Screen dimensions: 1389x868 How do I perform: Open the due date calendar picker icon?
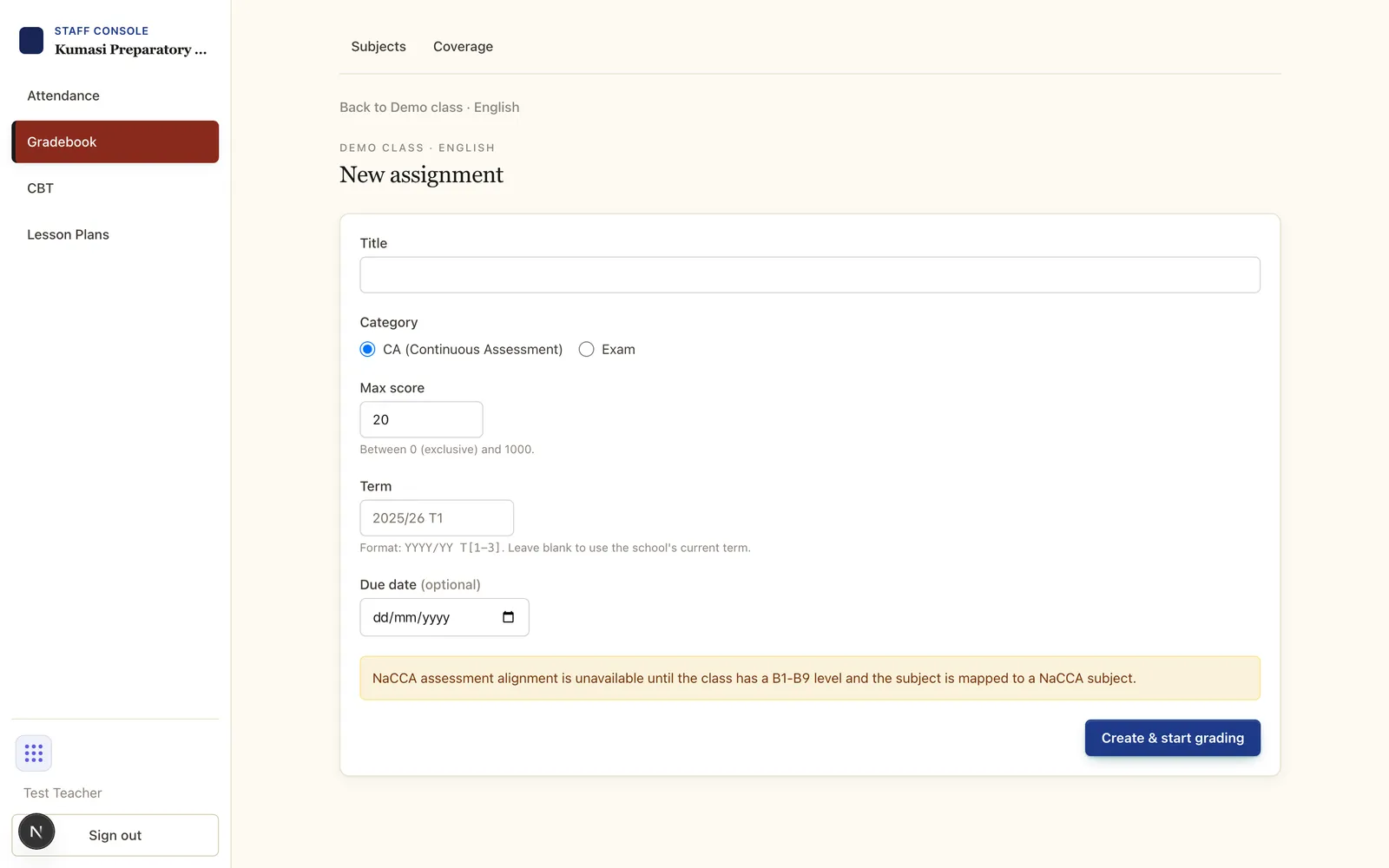click(x=509, y=617)
